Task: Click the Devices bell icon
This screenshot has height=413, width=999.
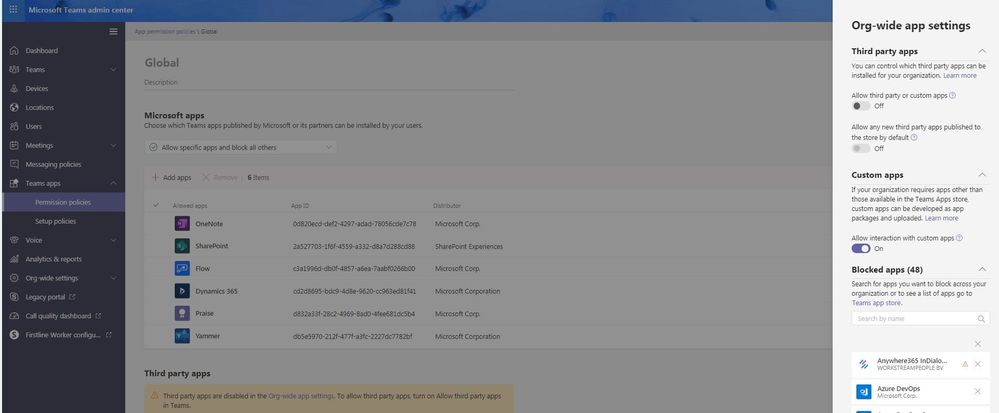Action: [14, 89]
